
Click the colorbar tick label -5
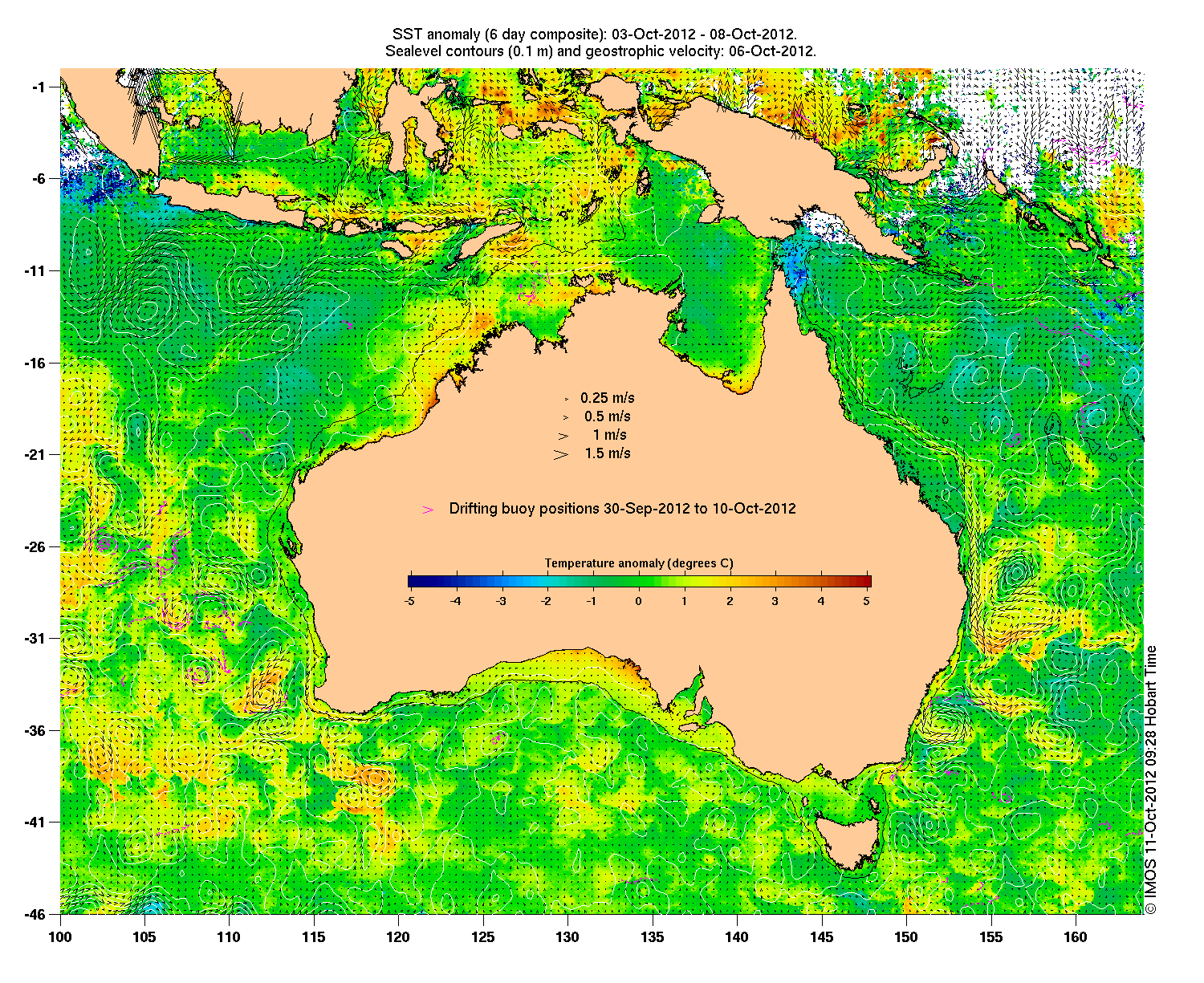[409, 600]
